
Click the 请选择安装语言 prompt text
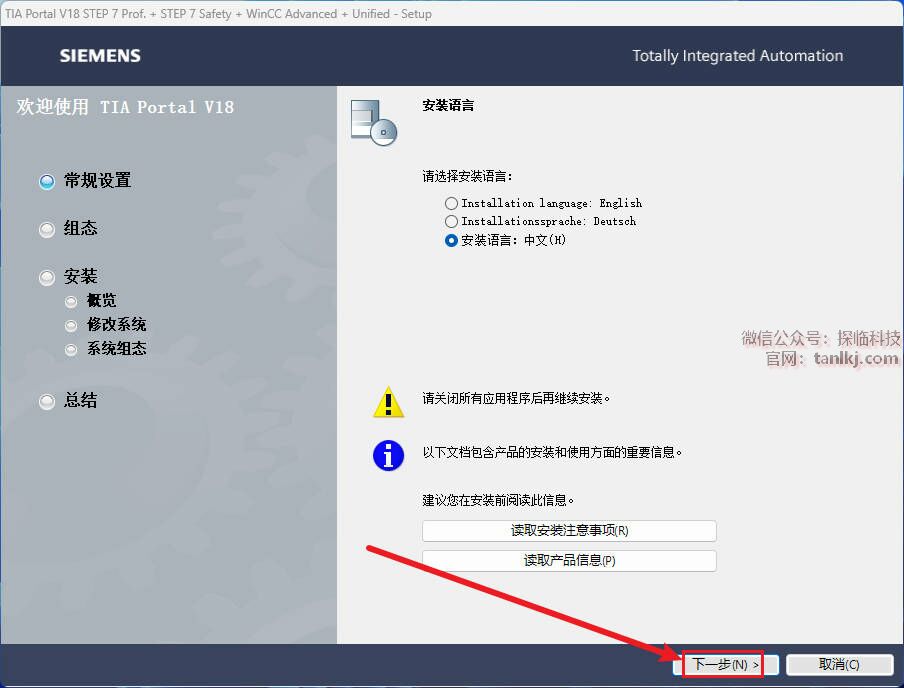click(467, 176)
